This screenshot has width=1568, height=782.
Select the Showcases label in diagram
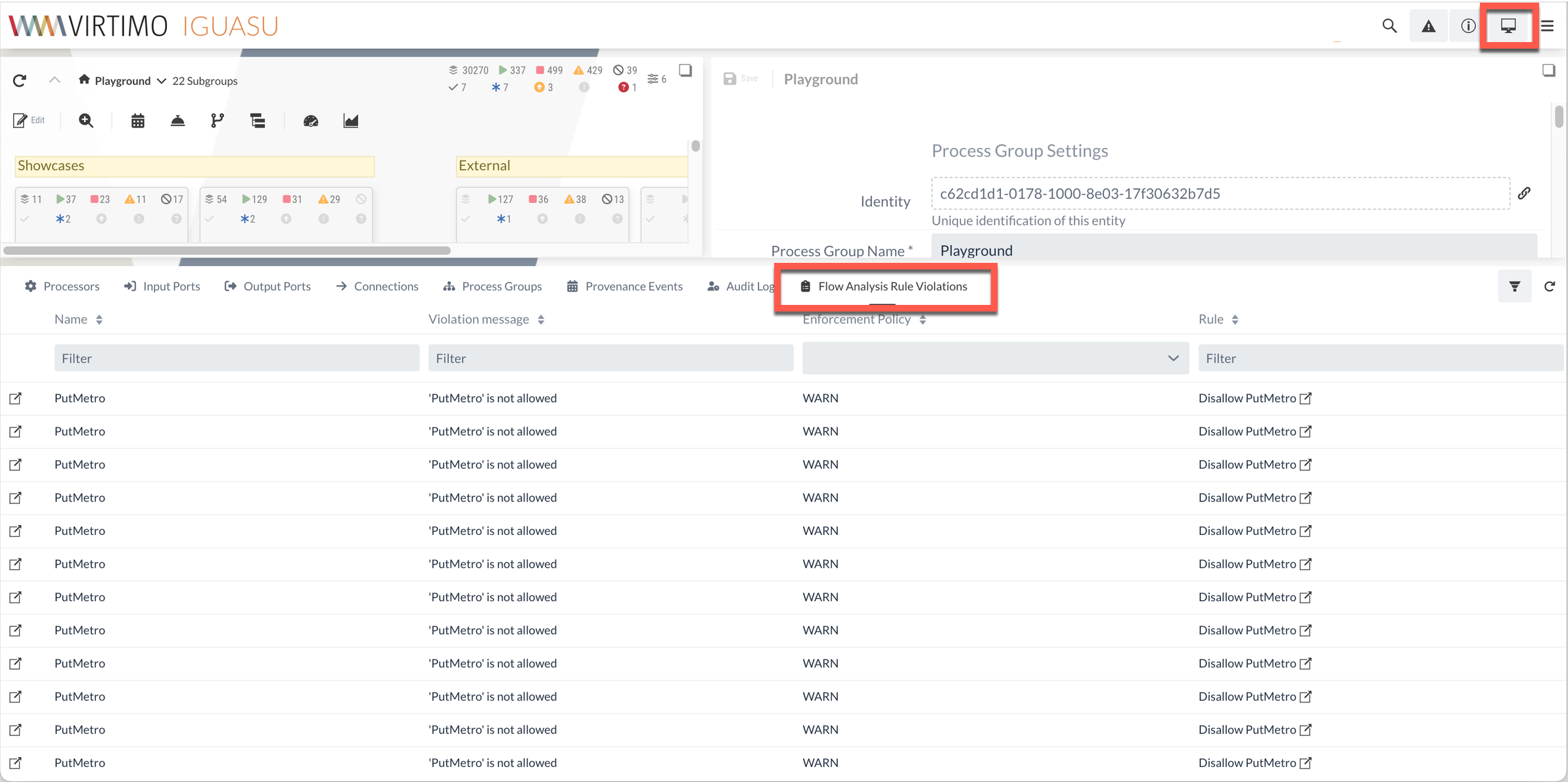click(195, 166)
